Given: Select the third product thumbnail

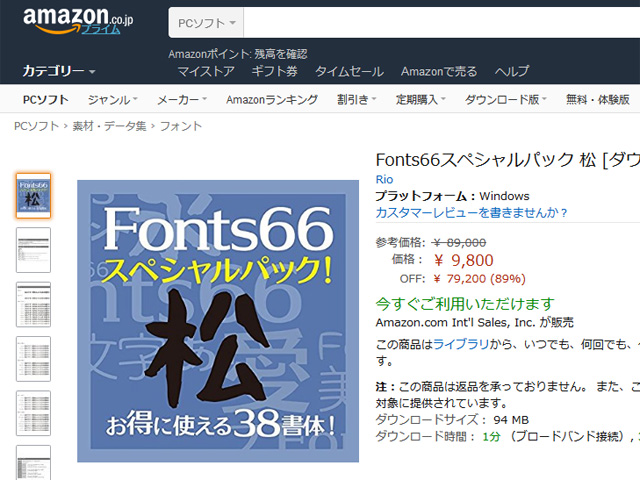Looking at the screenshot, I should (x=33, y=304).
